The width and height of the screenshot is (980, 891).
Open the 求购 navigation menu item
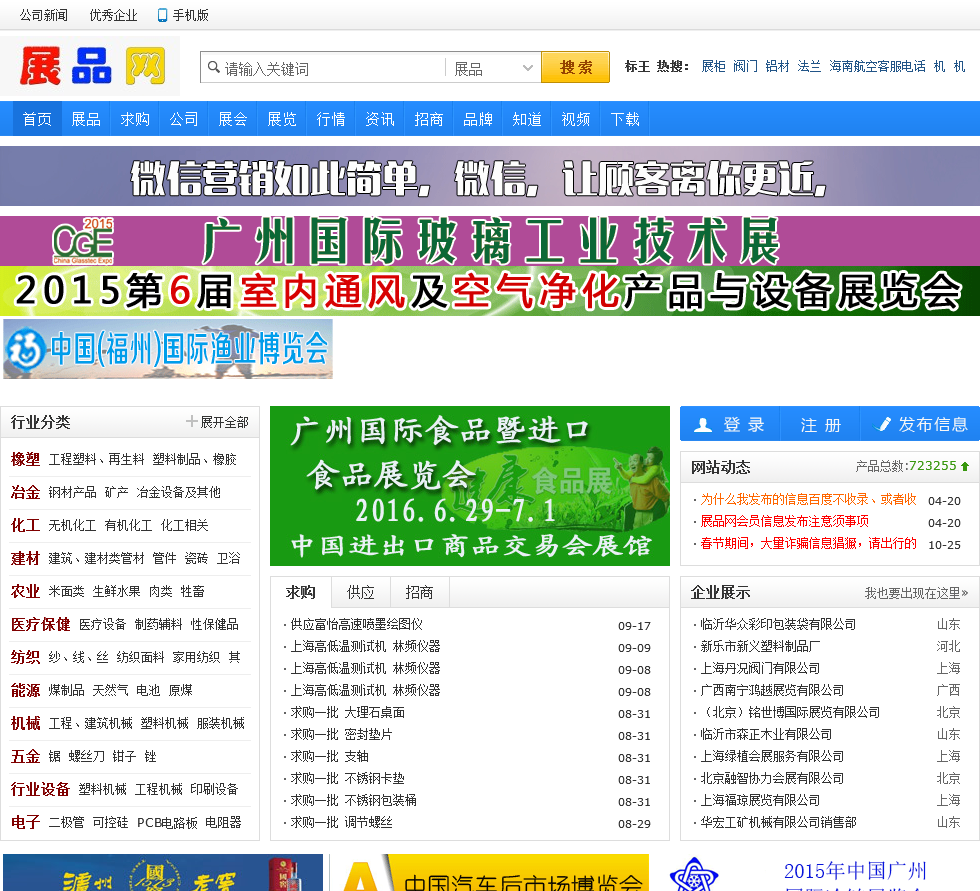pyautogui.click(x=135, y=119)
